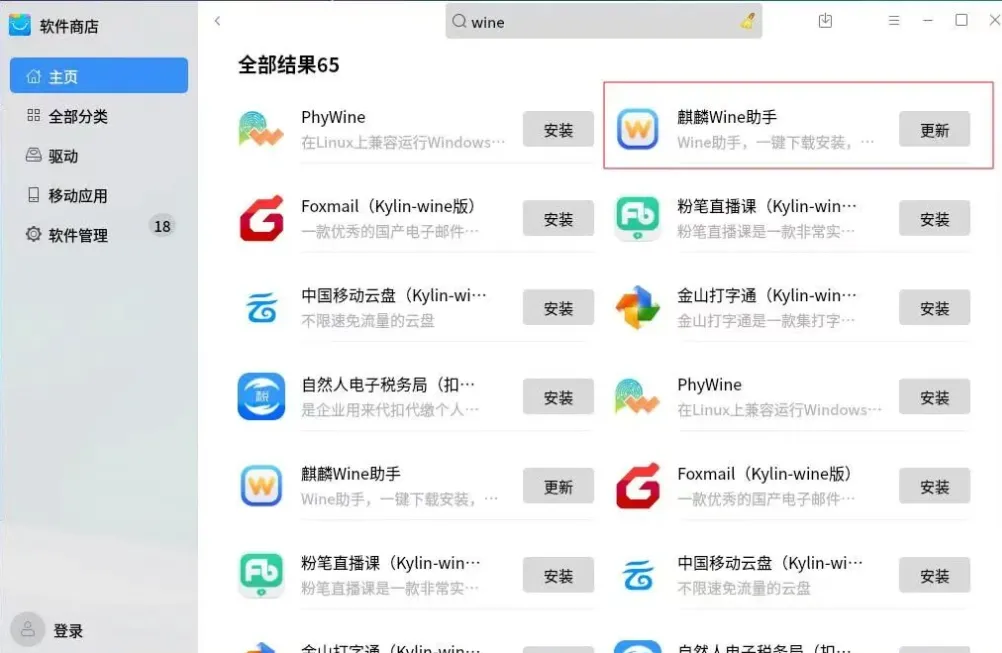This screenshot has width=1002, height=653.
Task: Open the hamburger menu in title bar
Action: point(894,20)
